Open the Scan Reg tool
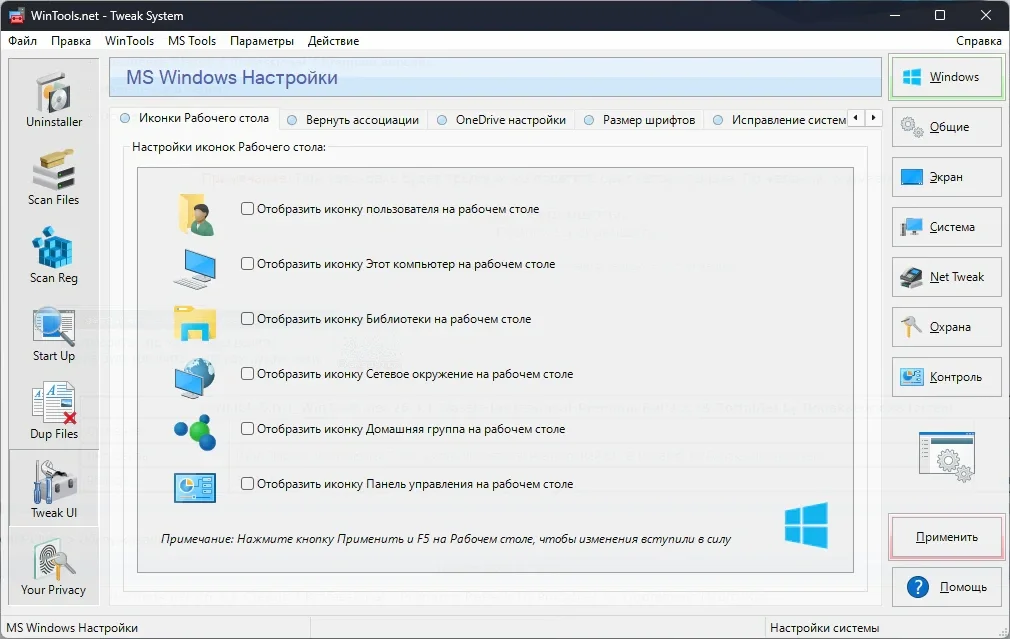Image resolution: width=1010 pixels, height=639 pixels. (54, 255)
